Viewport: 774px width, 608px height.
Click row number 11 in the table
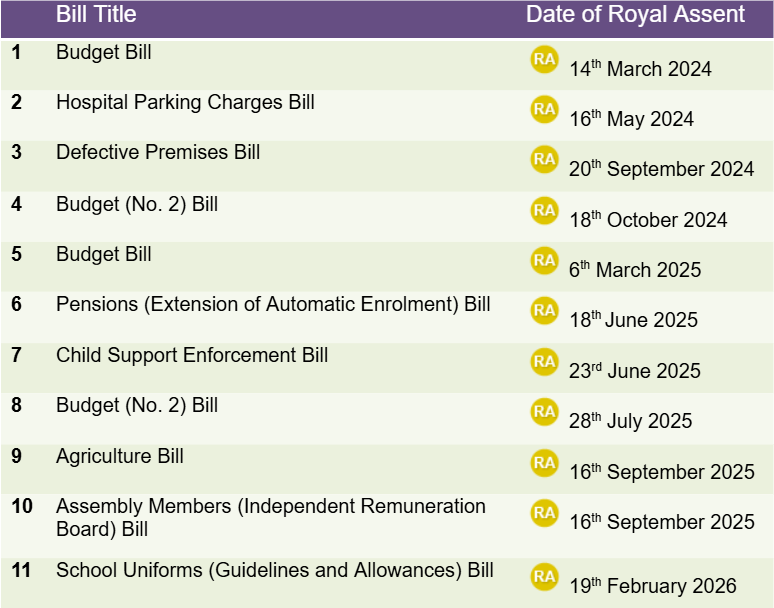pyautogui.click(x=21, y=571)
